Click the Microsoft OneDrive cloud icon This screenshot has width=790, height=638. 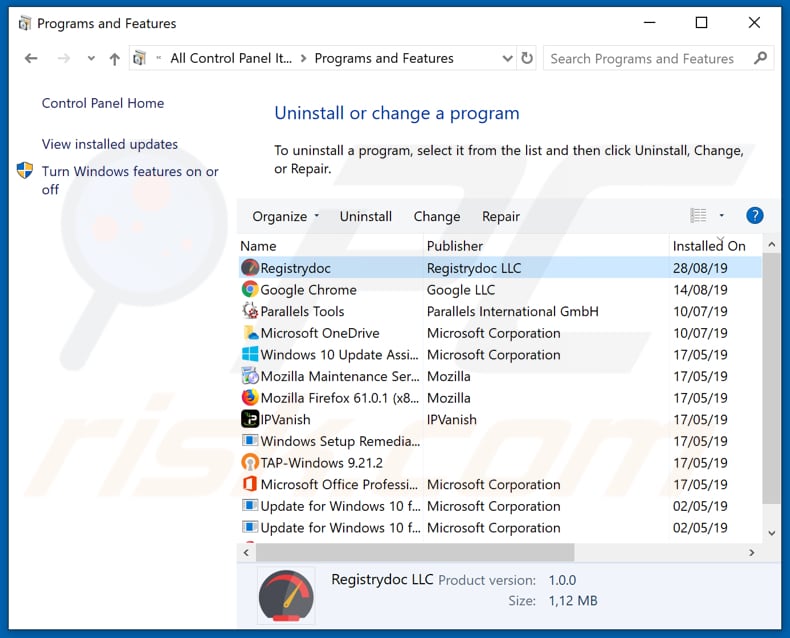[250, 333]
